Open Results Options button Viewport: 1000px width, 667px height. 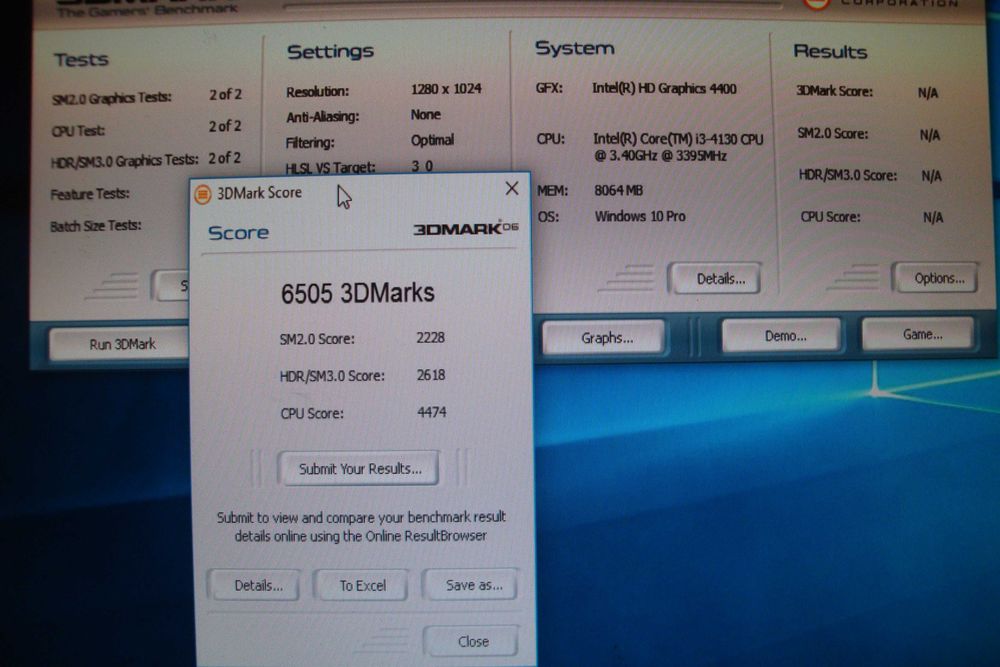pyautogui.click(x=936, y=277)
